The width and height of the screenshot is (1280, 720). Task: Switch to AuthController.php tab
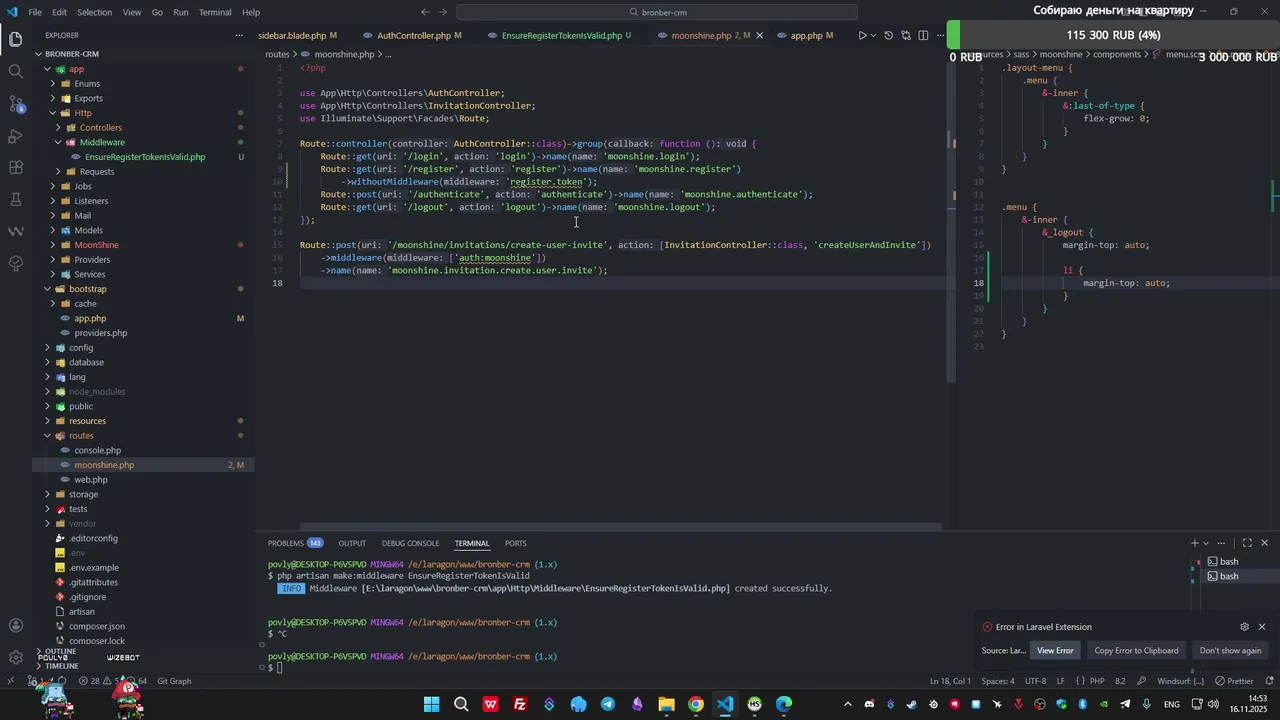[413, 35]
